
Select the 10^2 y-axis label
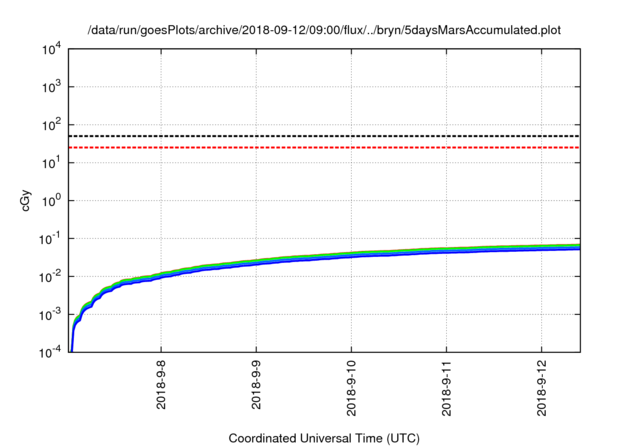[52, 125]
